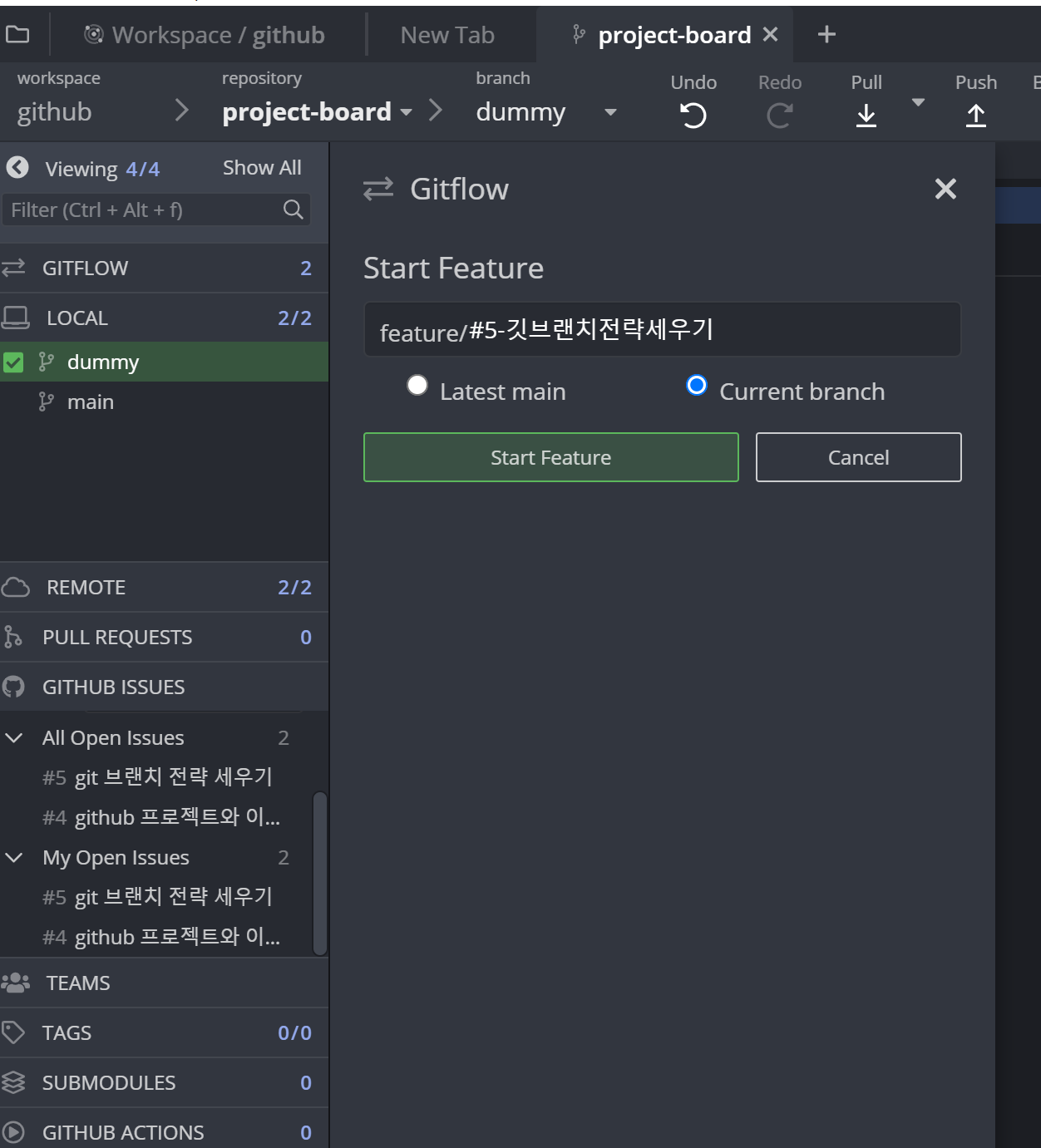Click the Gitflow arrows icon in panel header
Viewport: 1041px width, 1148px height.
pyautogui.click(x=378, y=189)
